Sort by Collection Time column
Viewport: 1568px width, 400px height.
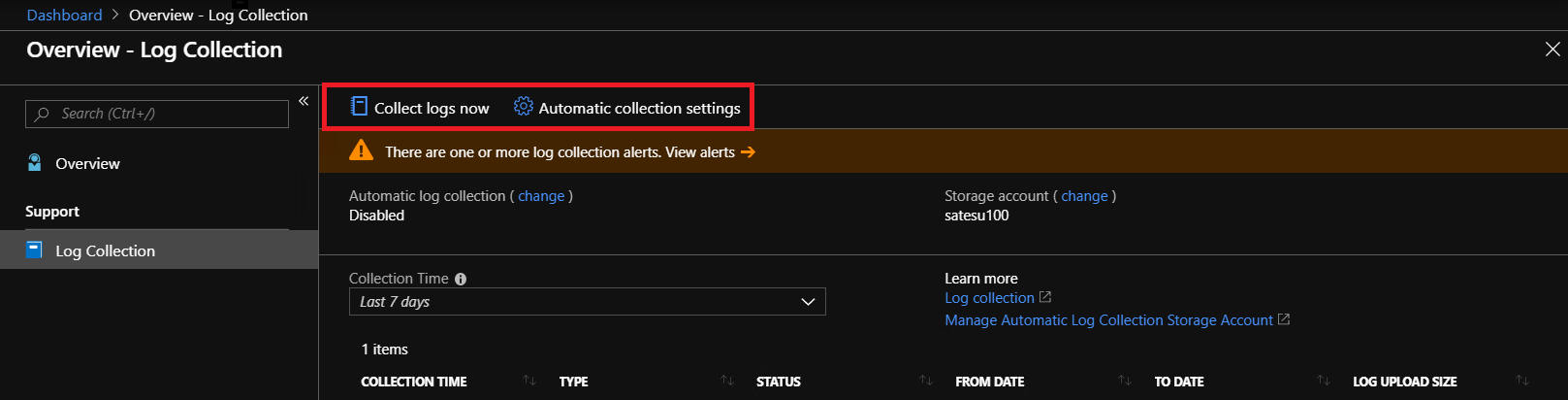[x=529, y=381]
